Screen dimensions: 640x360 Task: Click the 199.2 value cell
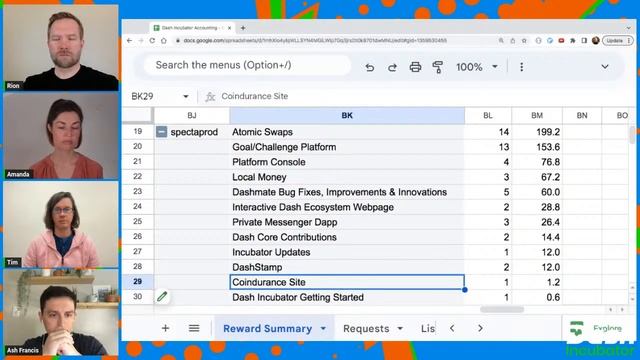pyautogui.click(x=537, y=132)
